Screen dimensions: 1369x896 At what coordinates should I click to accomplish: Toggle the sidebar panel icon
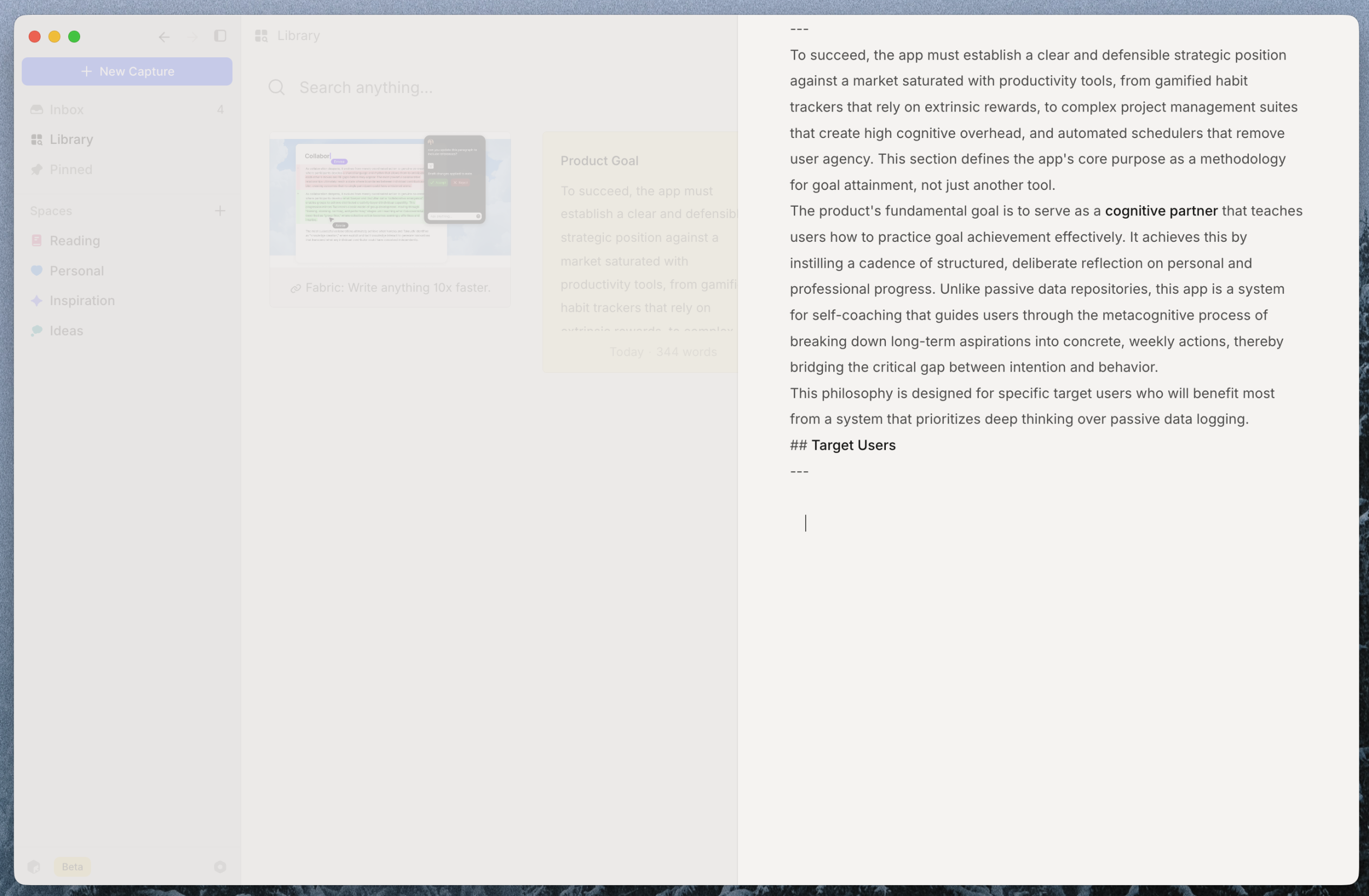click(x=220, y=36)
